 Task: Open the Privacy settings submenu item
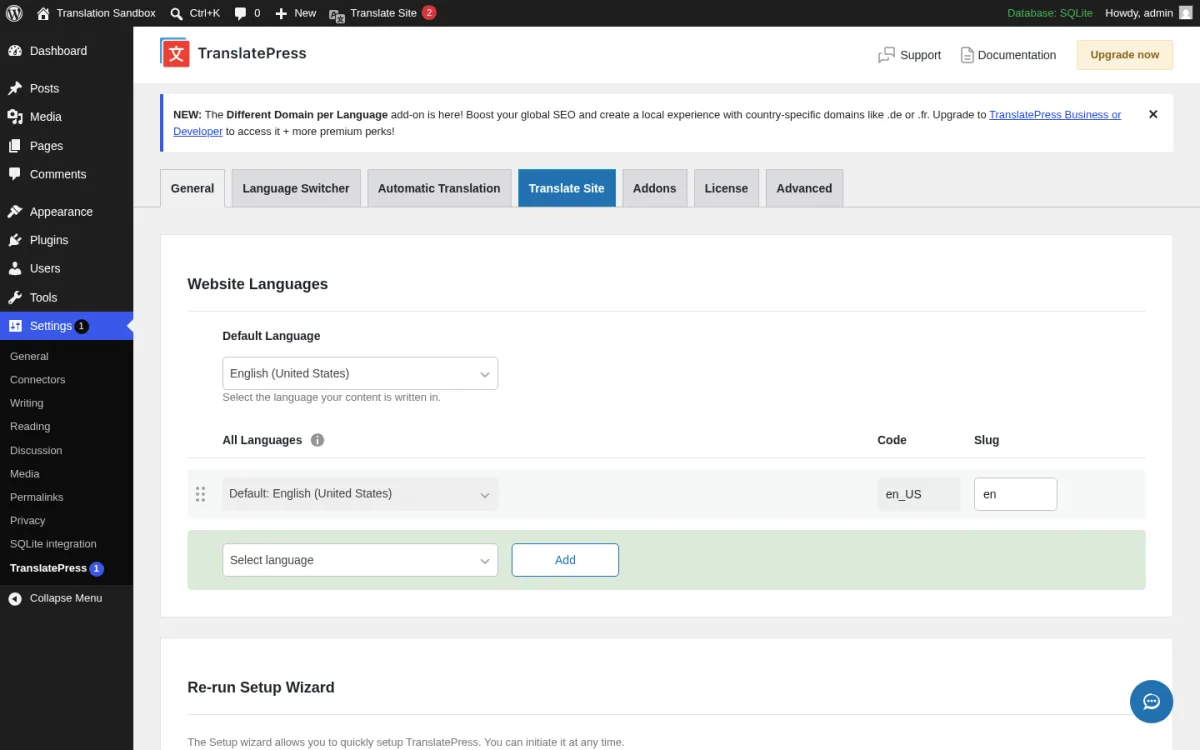(x=28, y=520)
